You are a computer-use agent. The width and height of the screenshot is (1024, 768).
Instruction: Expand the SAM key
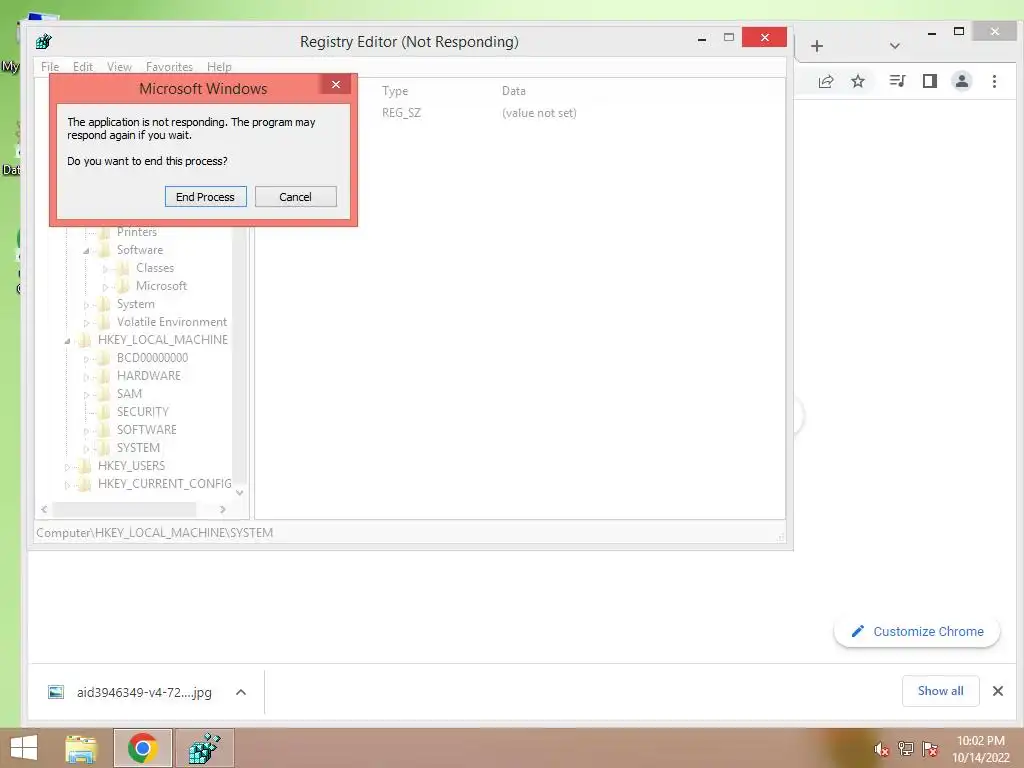click(x=86, y=394)
